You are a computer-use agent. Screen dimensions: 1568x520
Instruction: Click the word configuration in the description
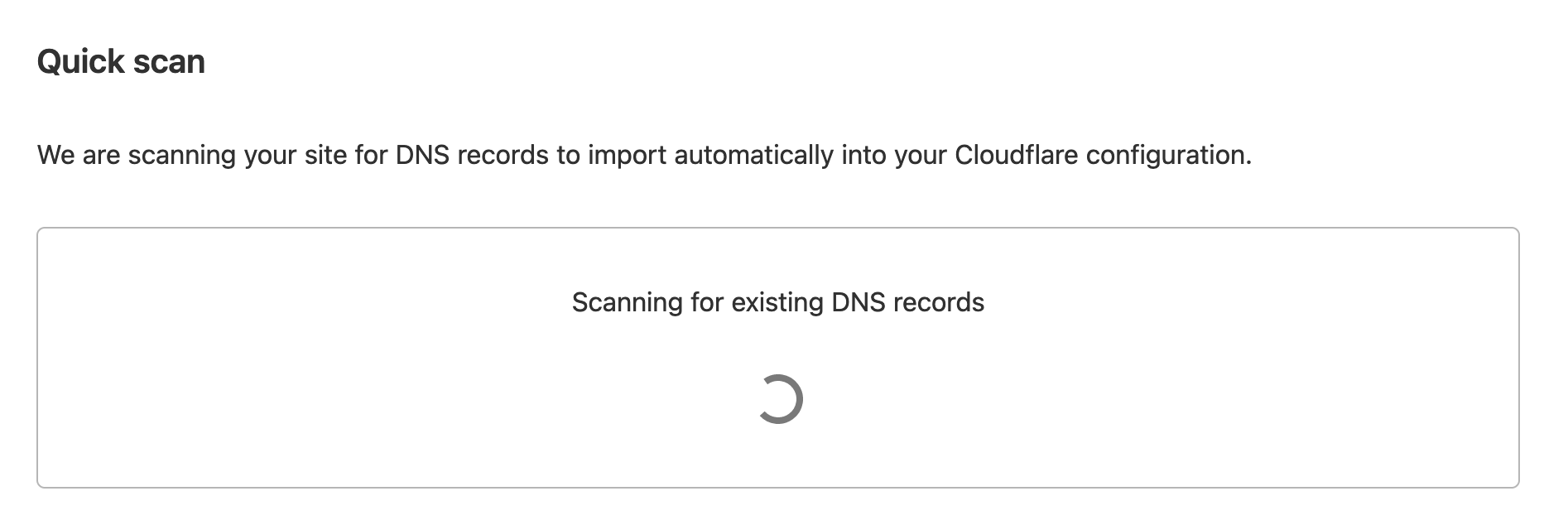(x=1168, y=156)
